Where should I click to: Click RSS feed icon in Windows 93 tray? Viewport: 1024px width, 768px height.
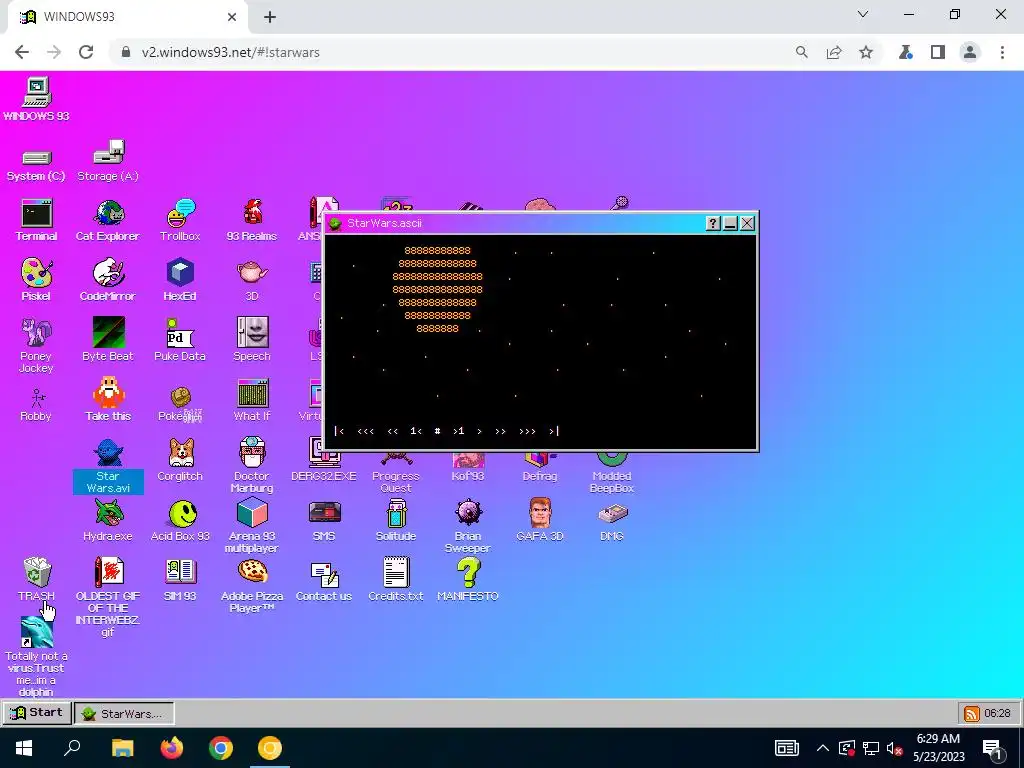click(x=972, y=713)
